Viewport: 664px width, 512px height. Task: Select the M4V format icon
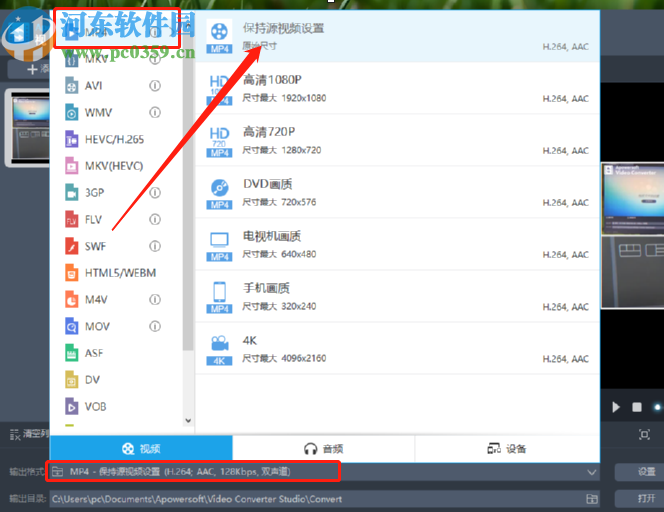click(72, 299)
